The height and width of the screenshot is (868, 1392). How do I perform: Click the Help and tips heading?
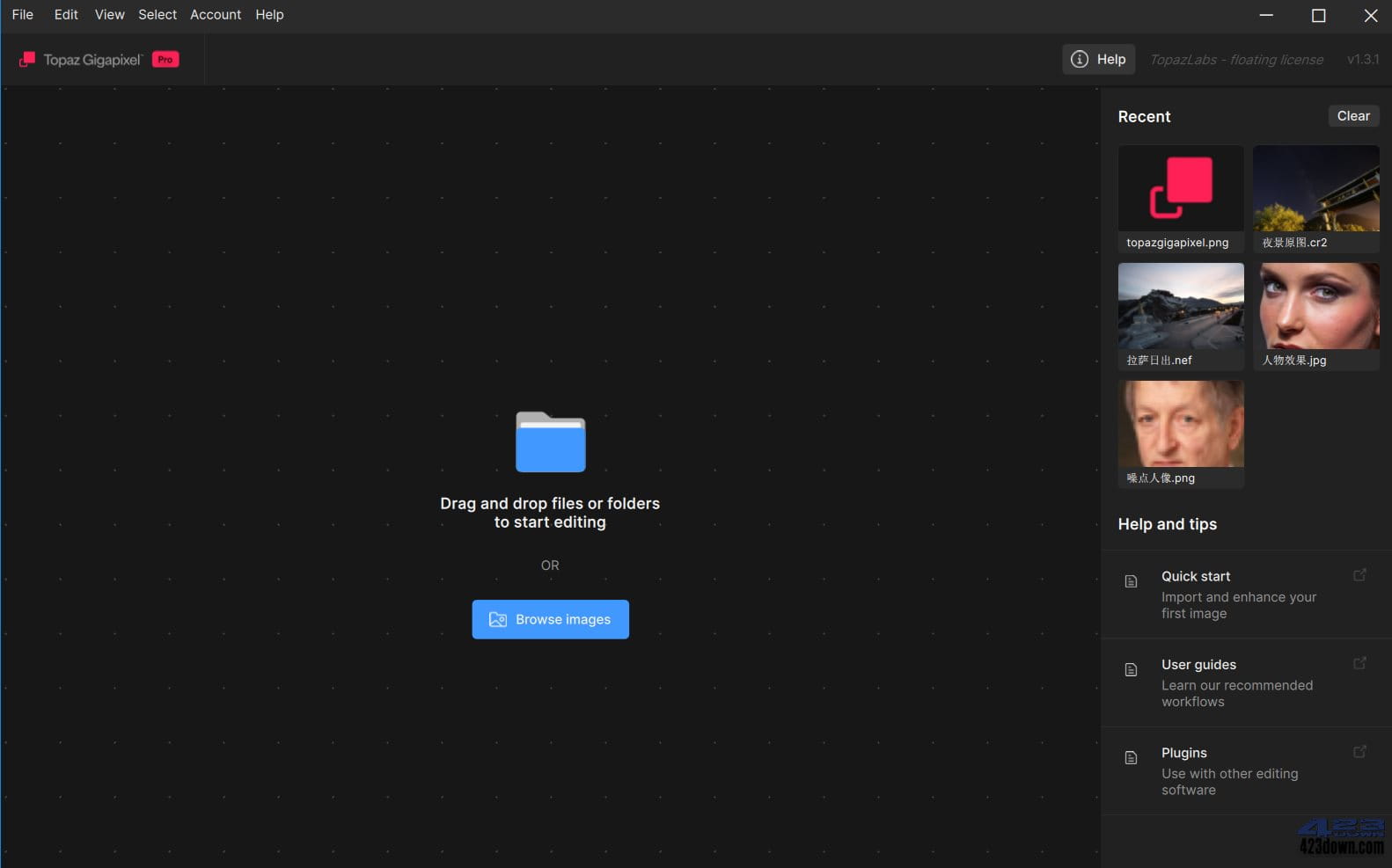click(x=1167, y=524)
